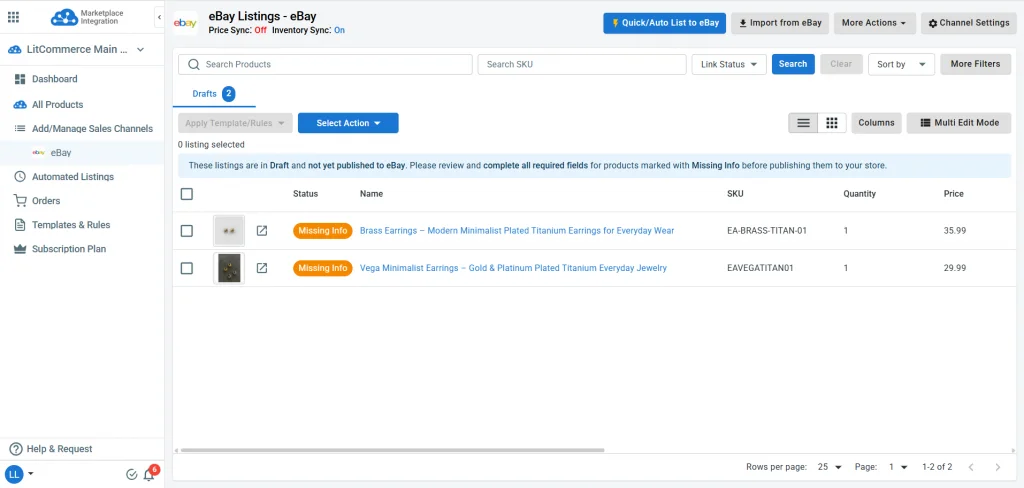Viewport: 1024px width, 488px height.
Task: Click the Marketplace Integration cloud logo
Action: coord(64,17)
